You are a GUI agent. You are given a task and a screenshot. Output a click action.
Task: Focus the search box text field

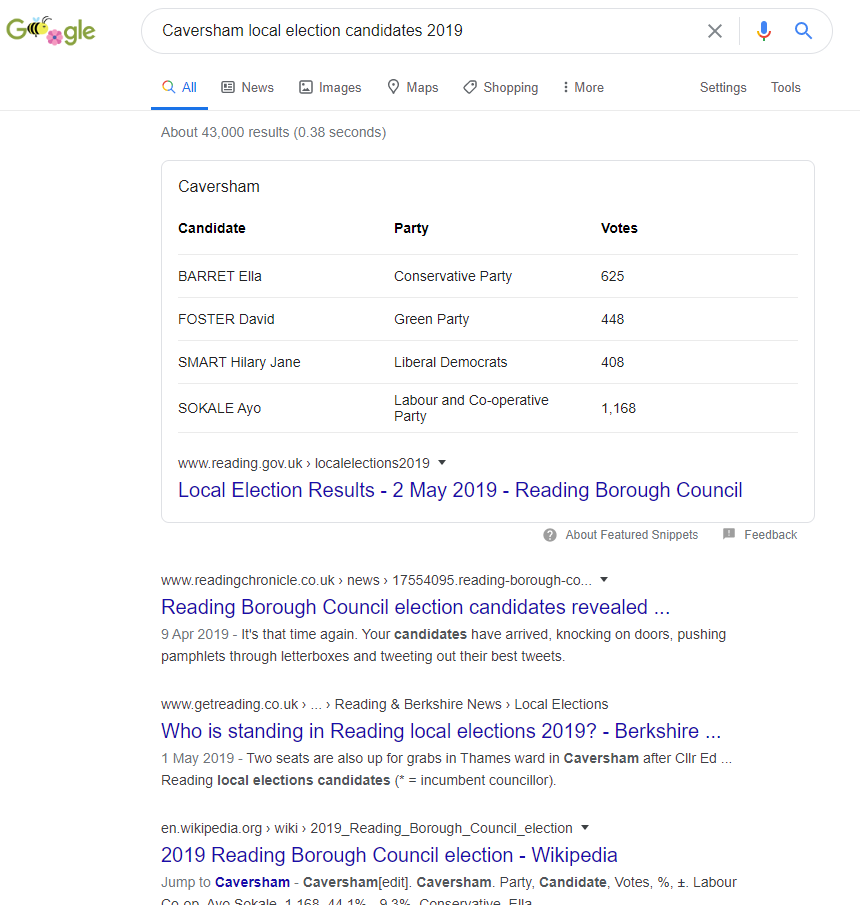[x=427, y=31]
